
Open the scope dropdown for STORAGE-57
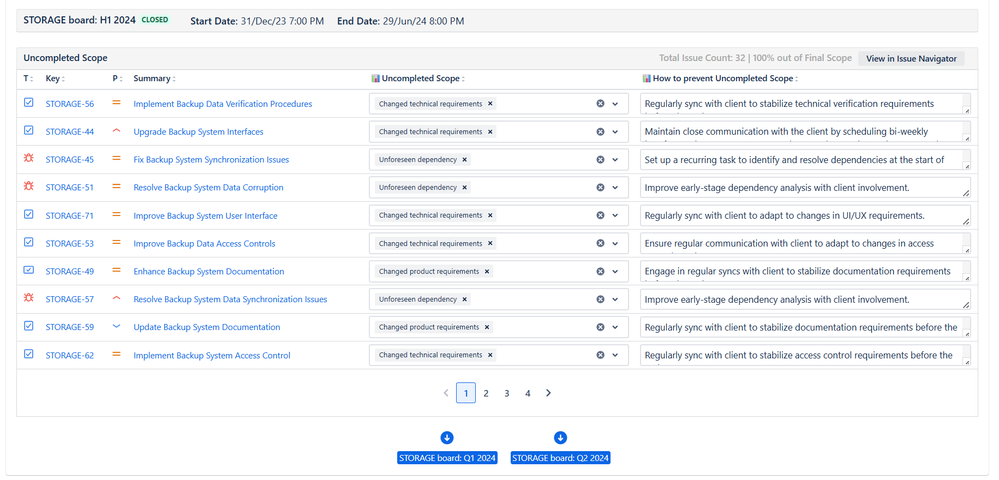click(615, 299)
